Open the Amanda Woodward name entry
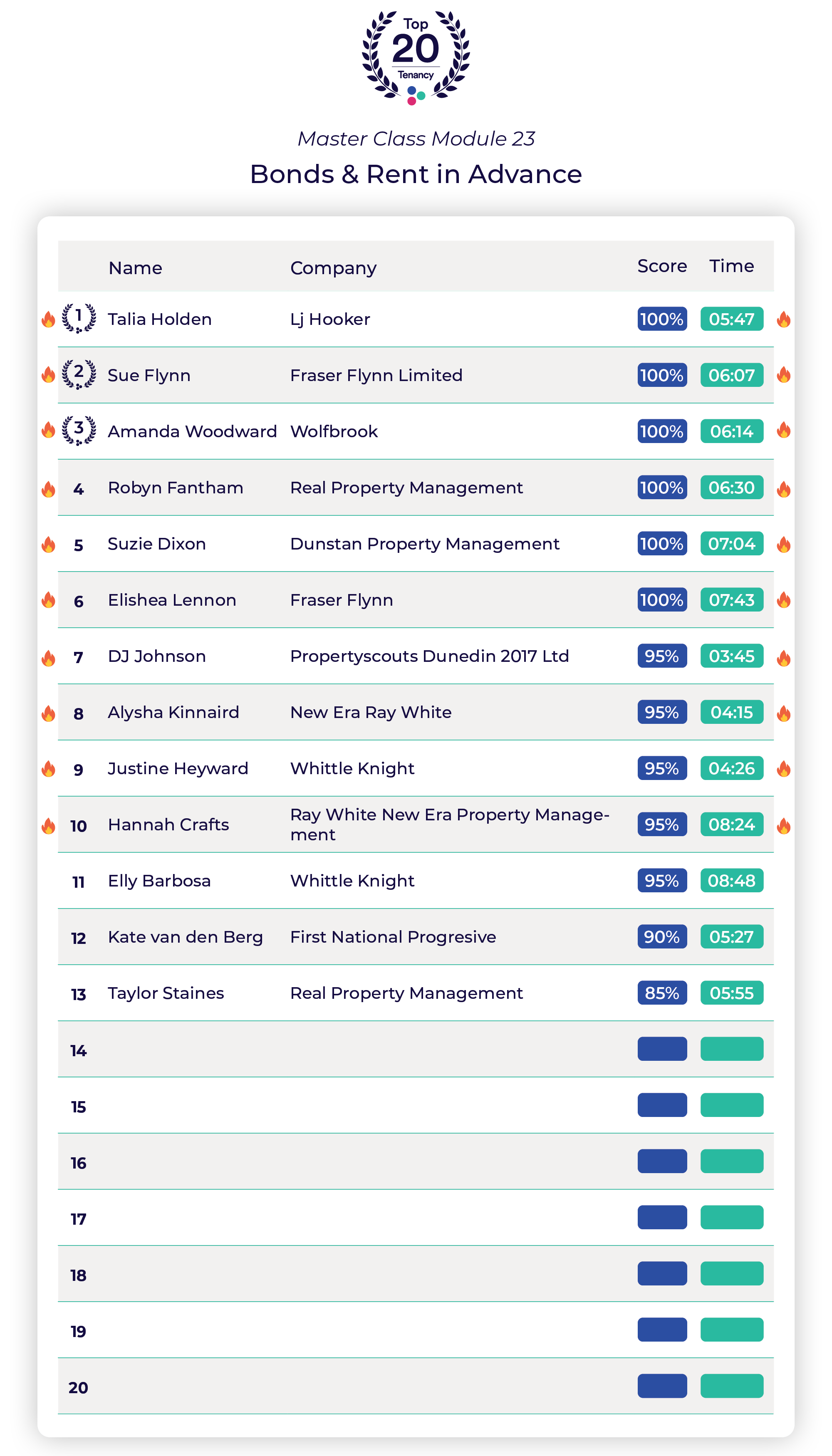 [192, 431]
